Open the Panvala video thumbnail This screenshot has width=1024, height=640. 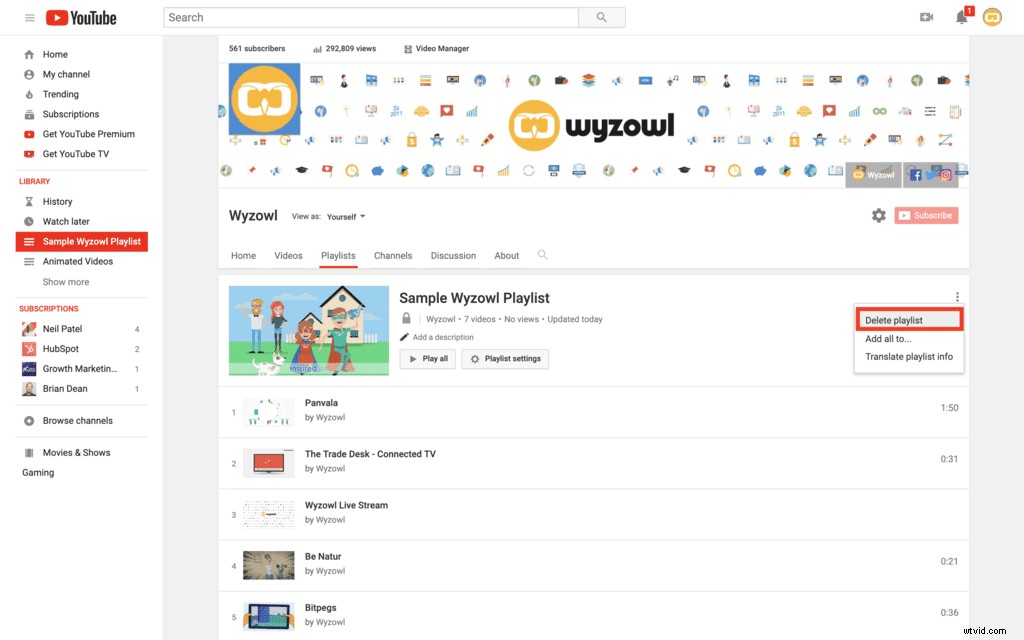(269, 411)
